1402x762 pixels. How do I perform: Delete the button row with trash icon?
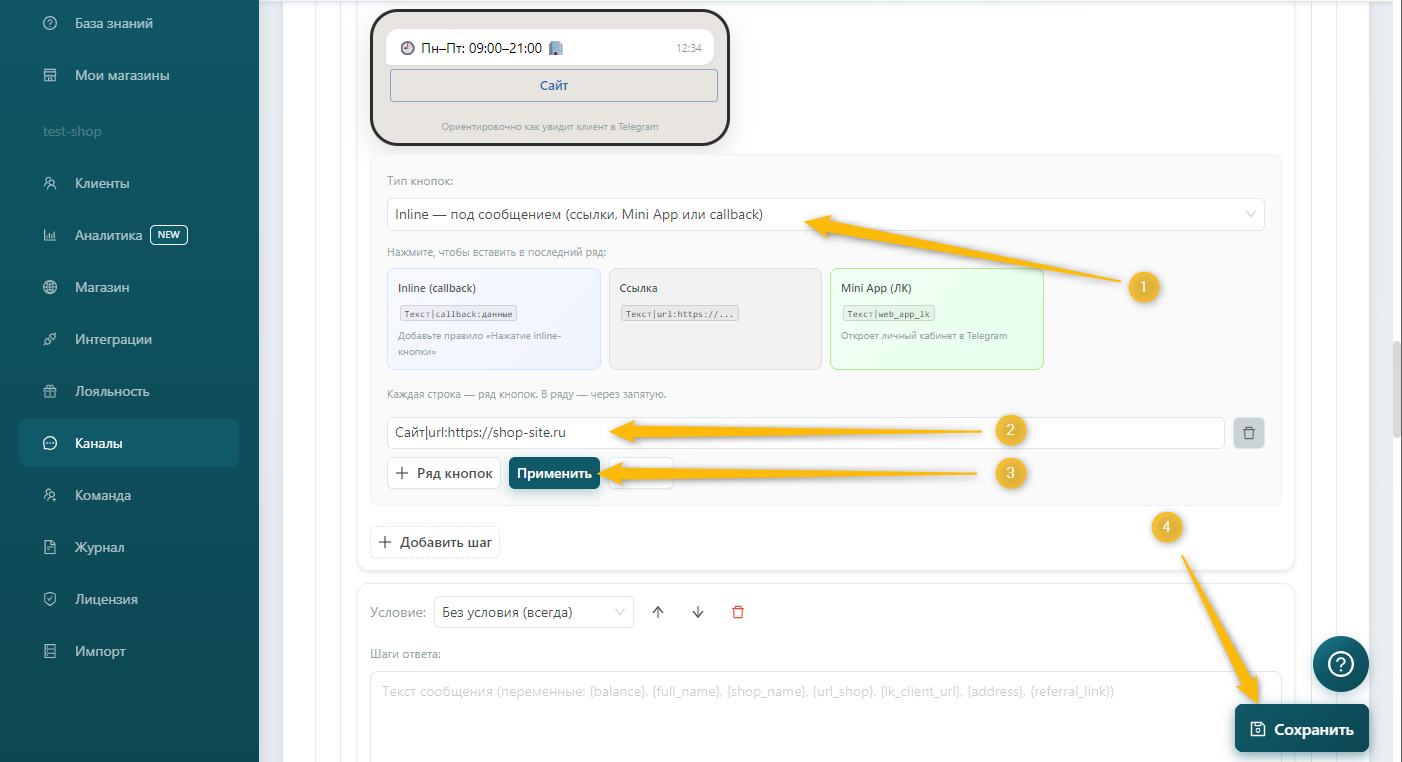tap(1249, 433)
